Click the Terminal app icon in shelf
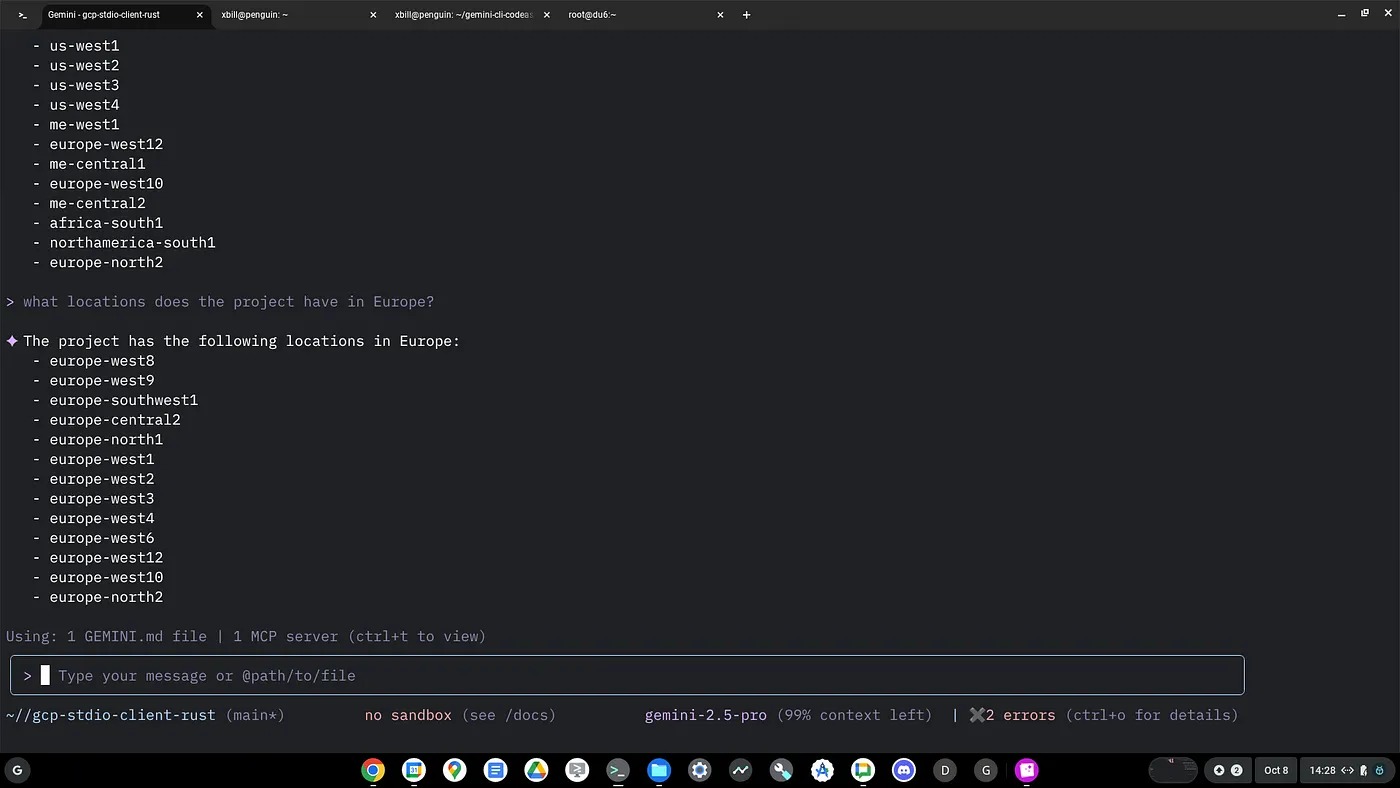 618,770
